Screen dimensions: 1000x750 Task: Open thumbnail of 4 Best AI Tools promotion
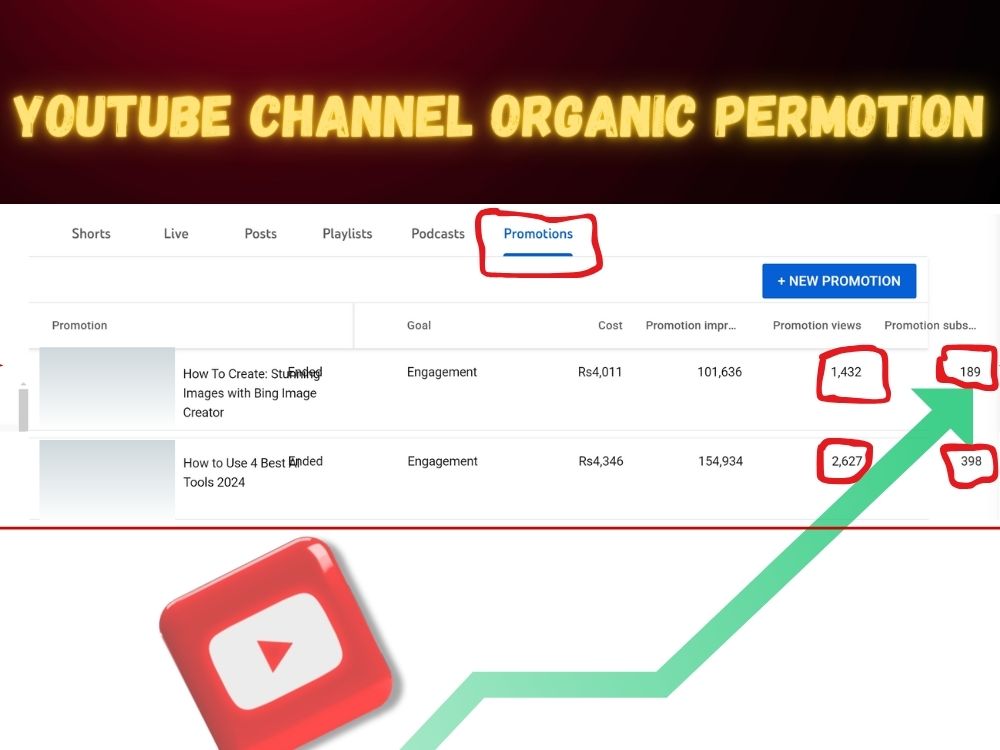[x=107, y=479]
